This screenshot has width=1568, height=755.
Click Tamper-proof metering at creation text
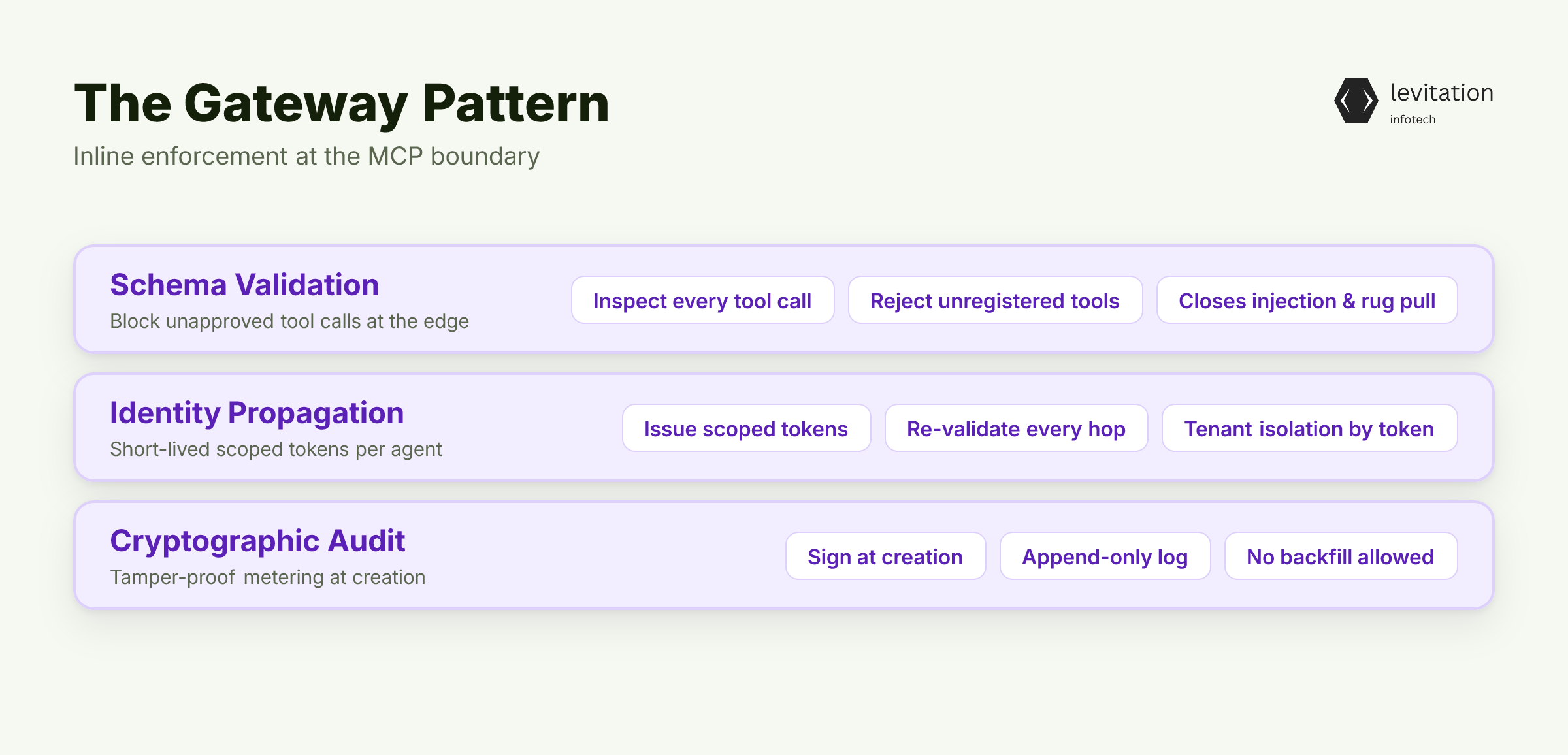268,577
